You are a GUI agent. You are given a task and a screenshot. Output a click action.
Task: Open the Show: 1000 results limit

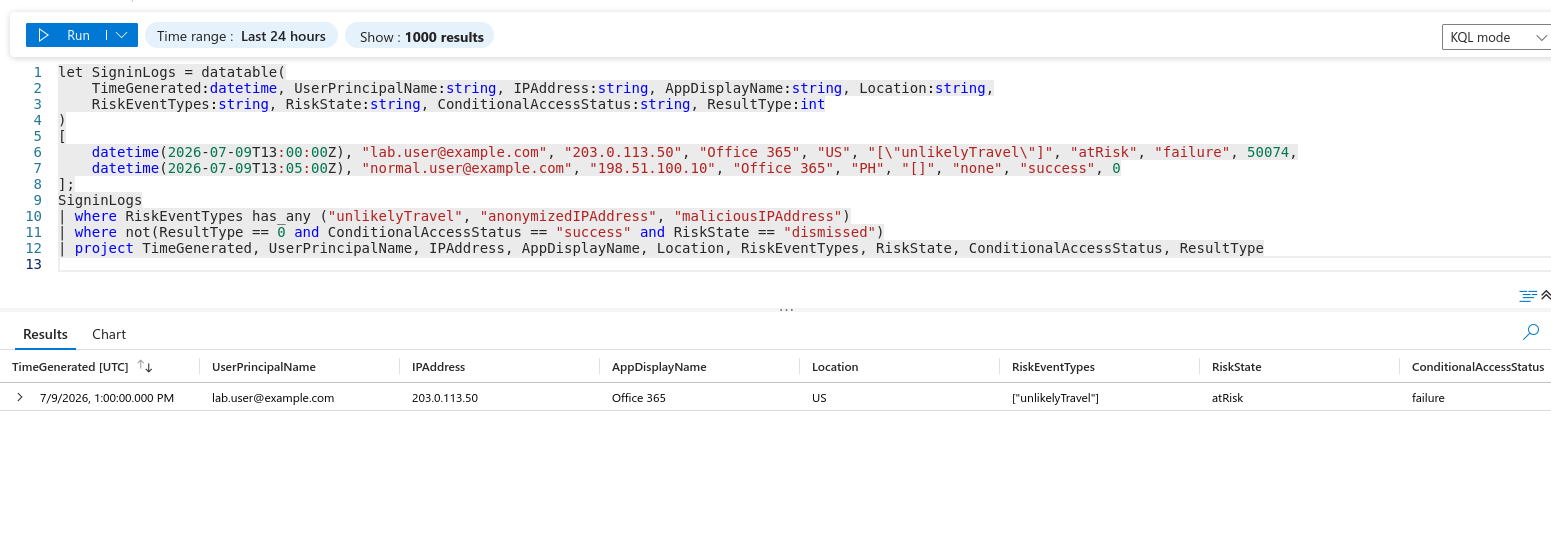click(420, 36)
